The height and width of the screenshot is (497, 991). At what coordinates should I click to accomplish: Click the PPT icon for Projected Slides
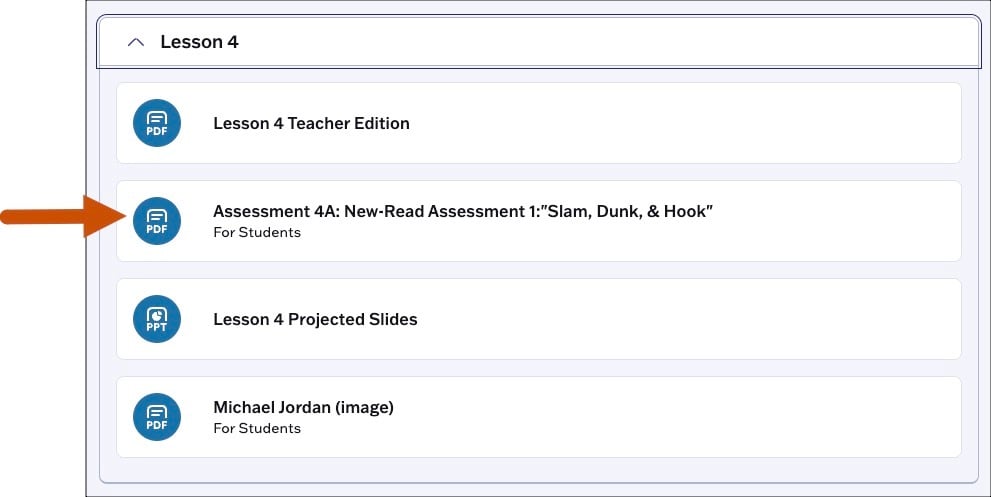click(x=157, y=319)
